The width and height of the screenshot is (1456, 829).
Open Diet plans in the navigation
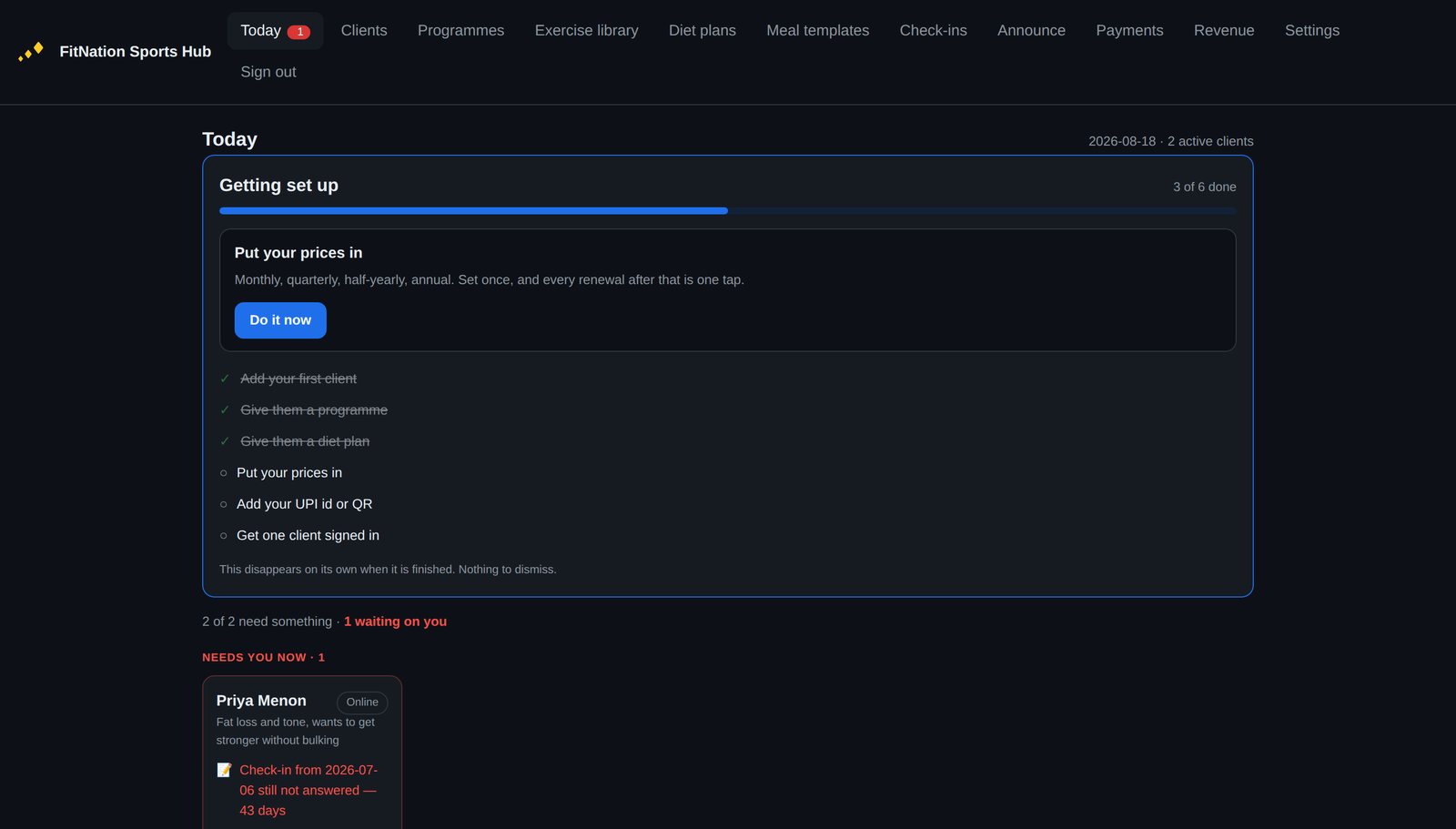click(703, 31)
